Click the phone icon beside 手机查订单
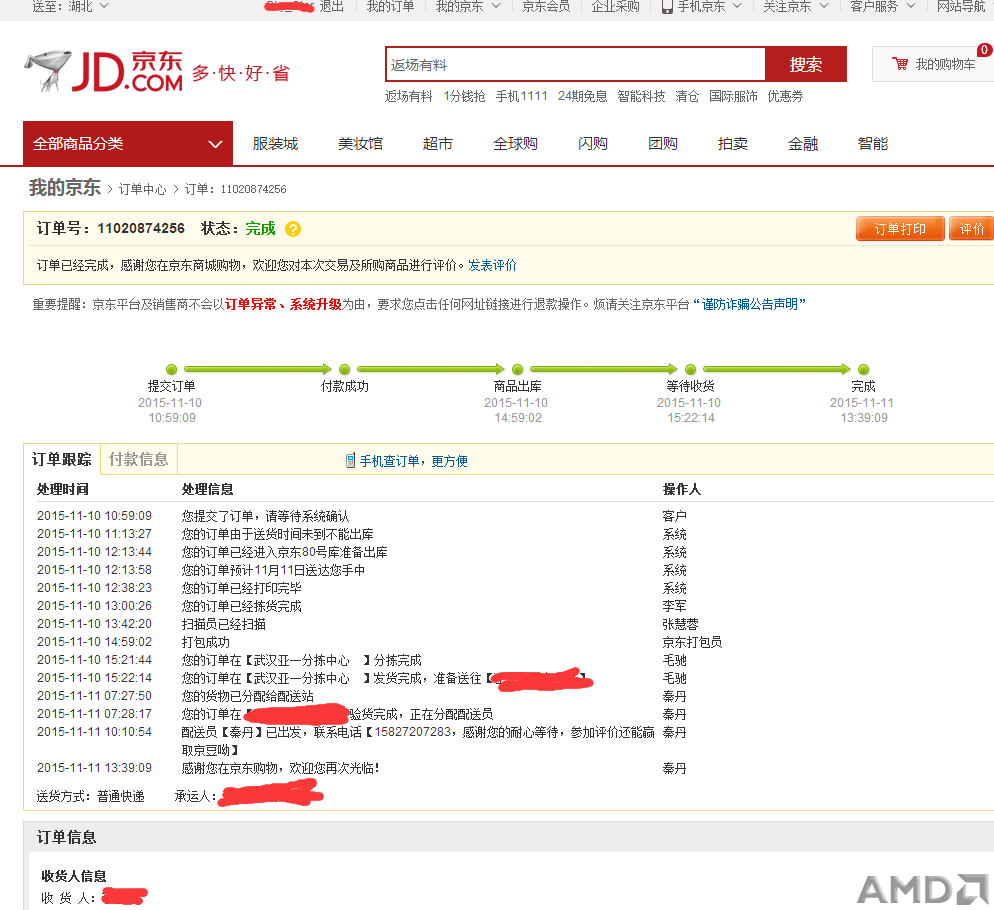 pos(350,460)
